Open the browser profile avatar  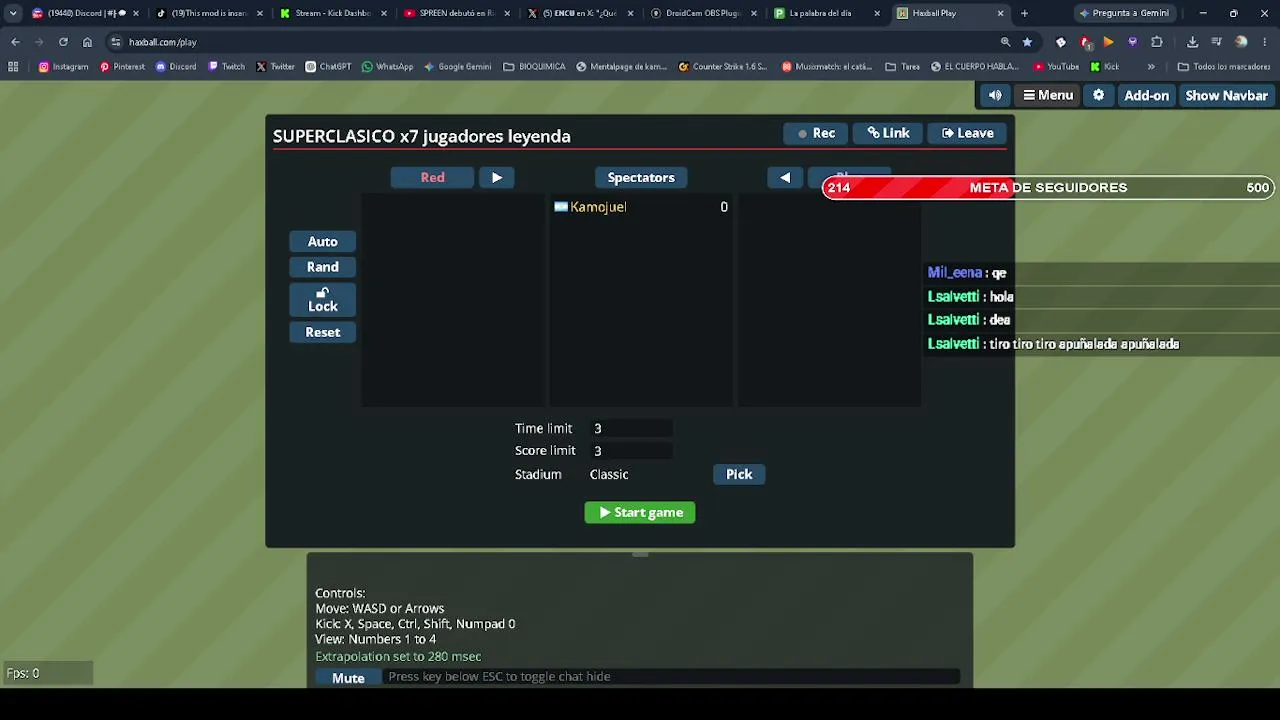tap(1241, 42)
